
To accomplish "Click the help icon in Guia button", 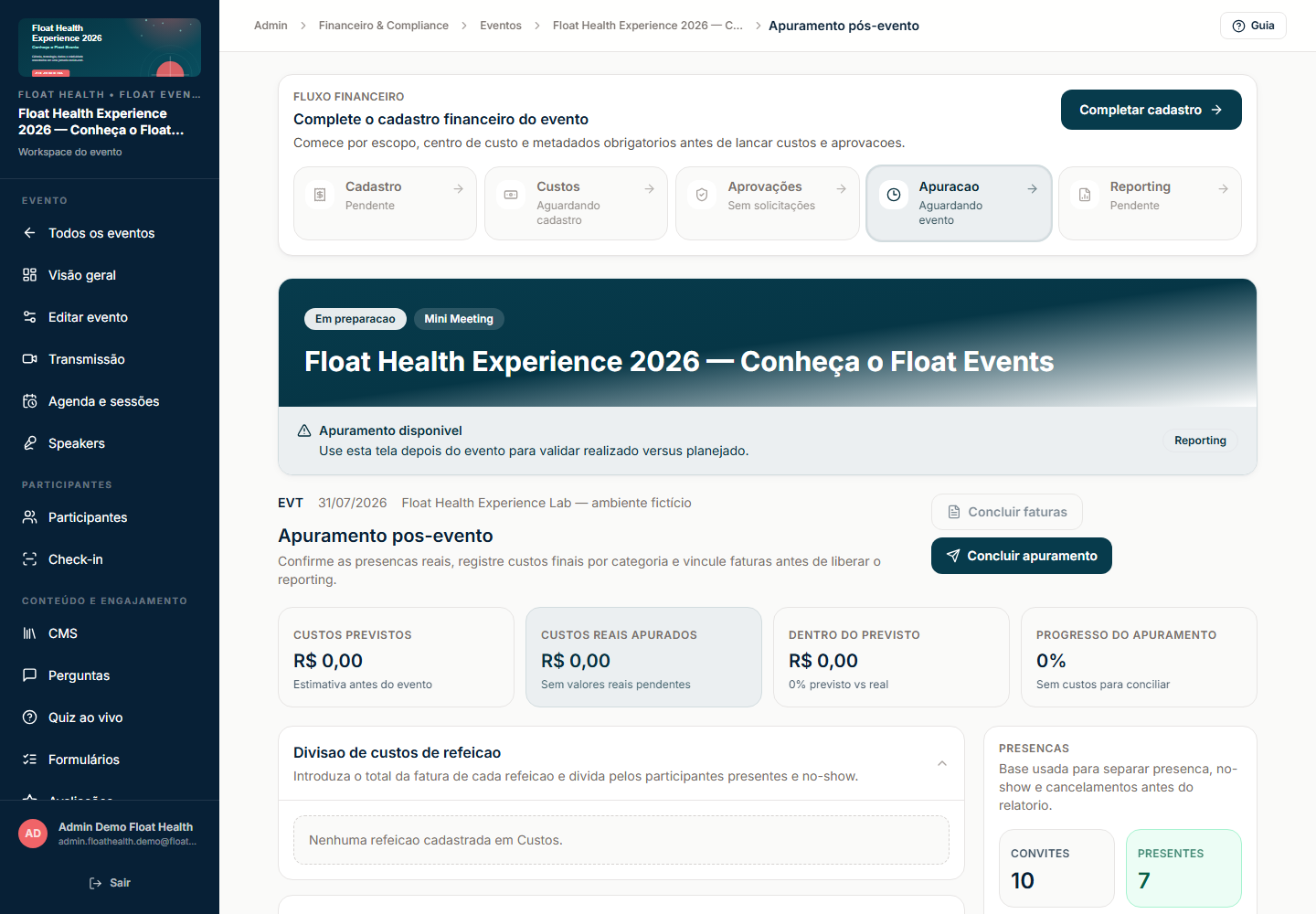I will pos(1239,26).
